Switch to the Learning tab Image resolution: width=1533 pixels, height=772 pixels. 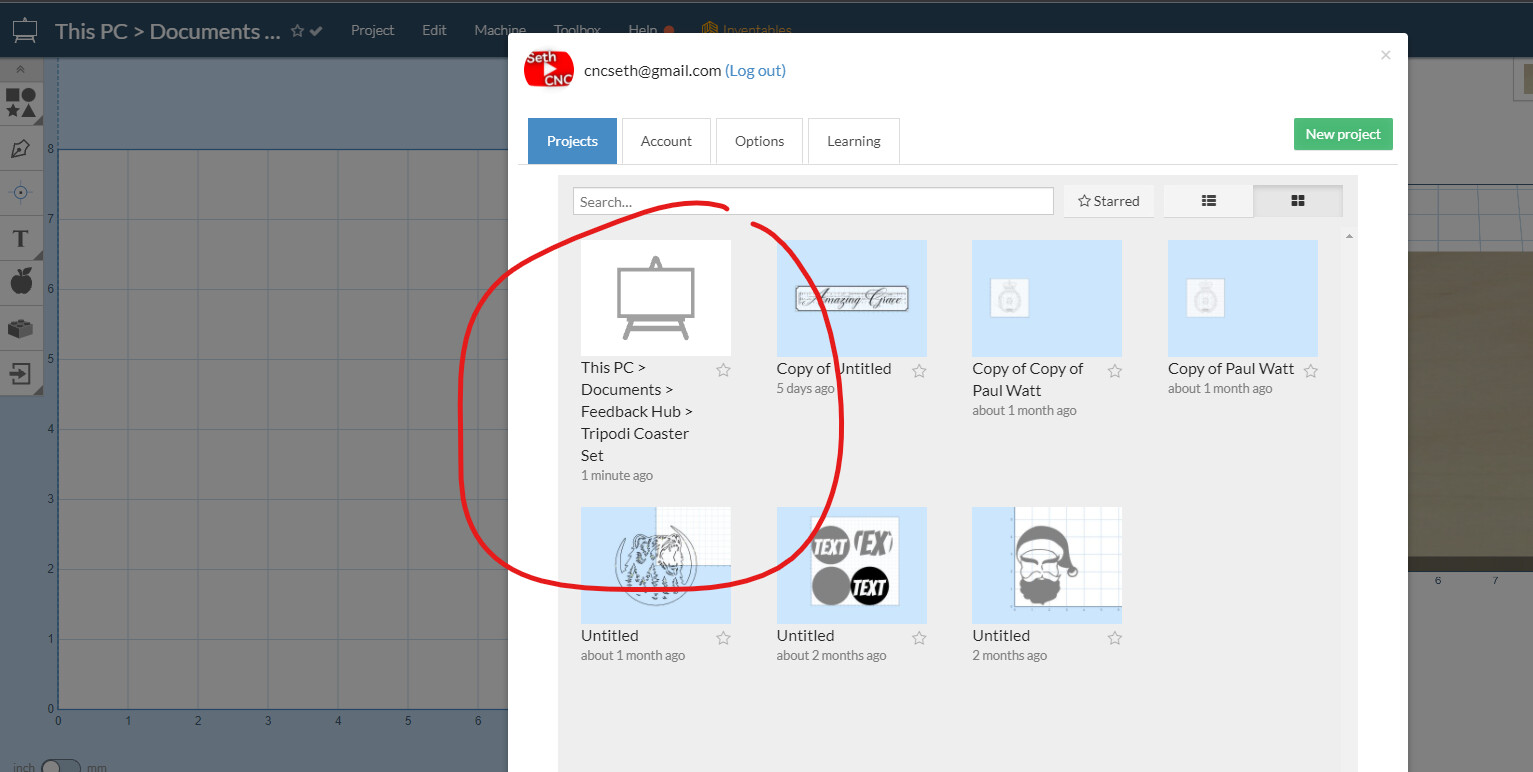tap(853, 141)
